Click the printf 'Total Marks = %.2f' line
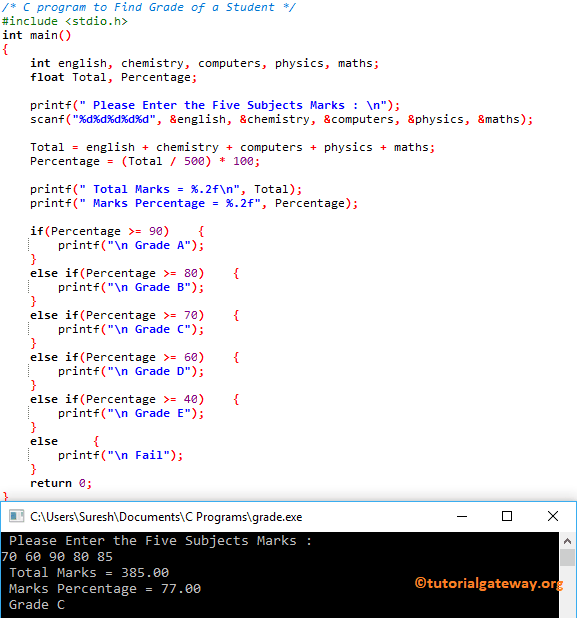Screen dimensions: 577x618 [166, 189]
